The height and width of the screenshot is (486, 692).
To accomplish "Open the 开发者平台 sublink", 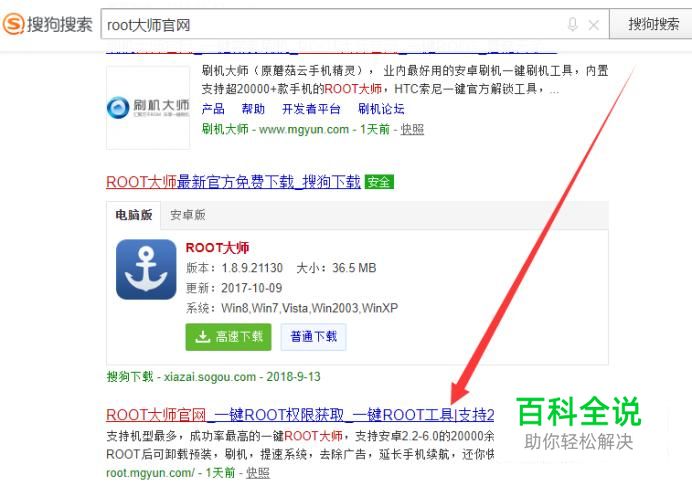I will 311,109.
